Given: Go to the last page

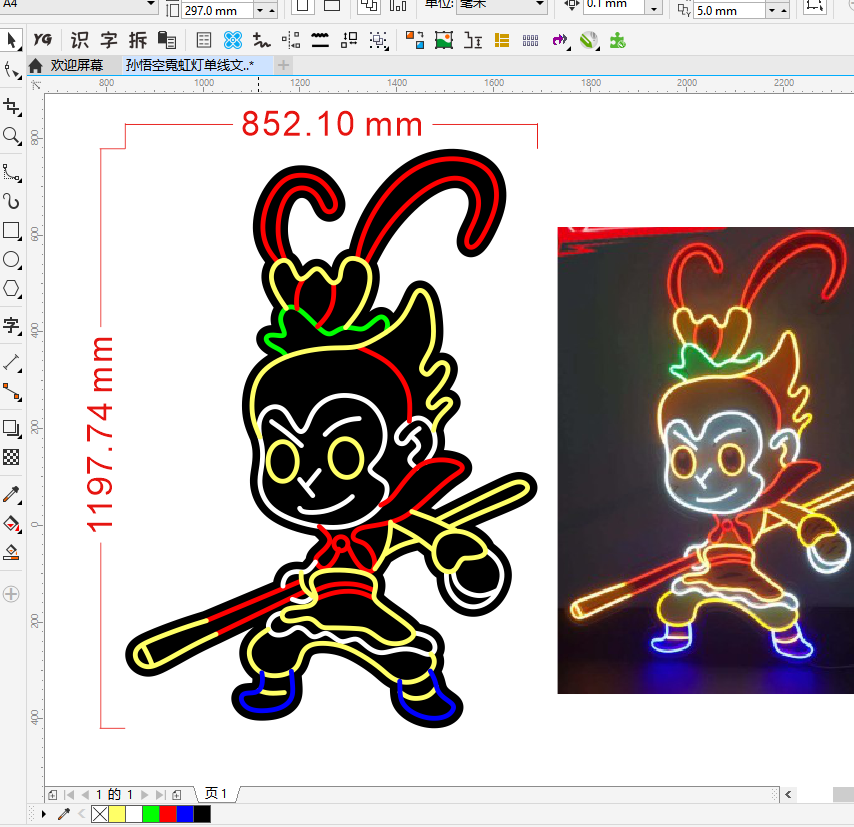Looking at the screenshot, I should click(160, 795).
